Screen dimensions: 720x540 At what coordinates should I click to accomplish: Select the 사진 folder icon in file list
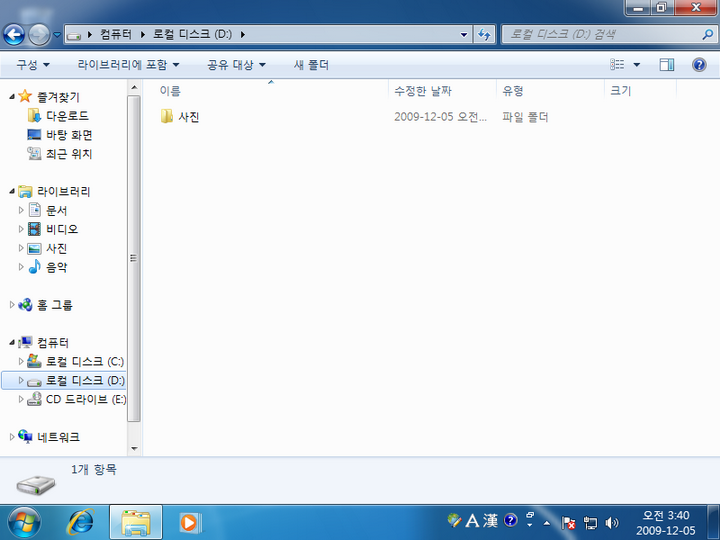(167, 117)
